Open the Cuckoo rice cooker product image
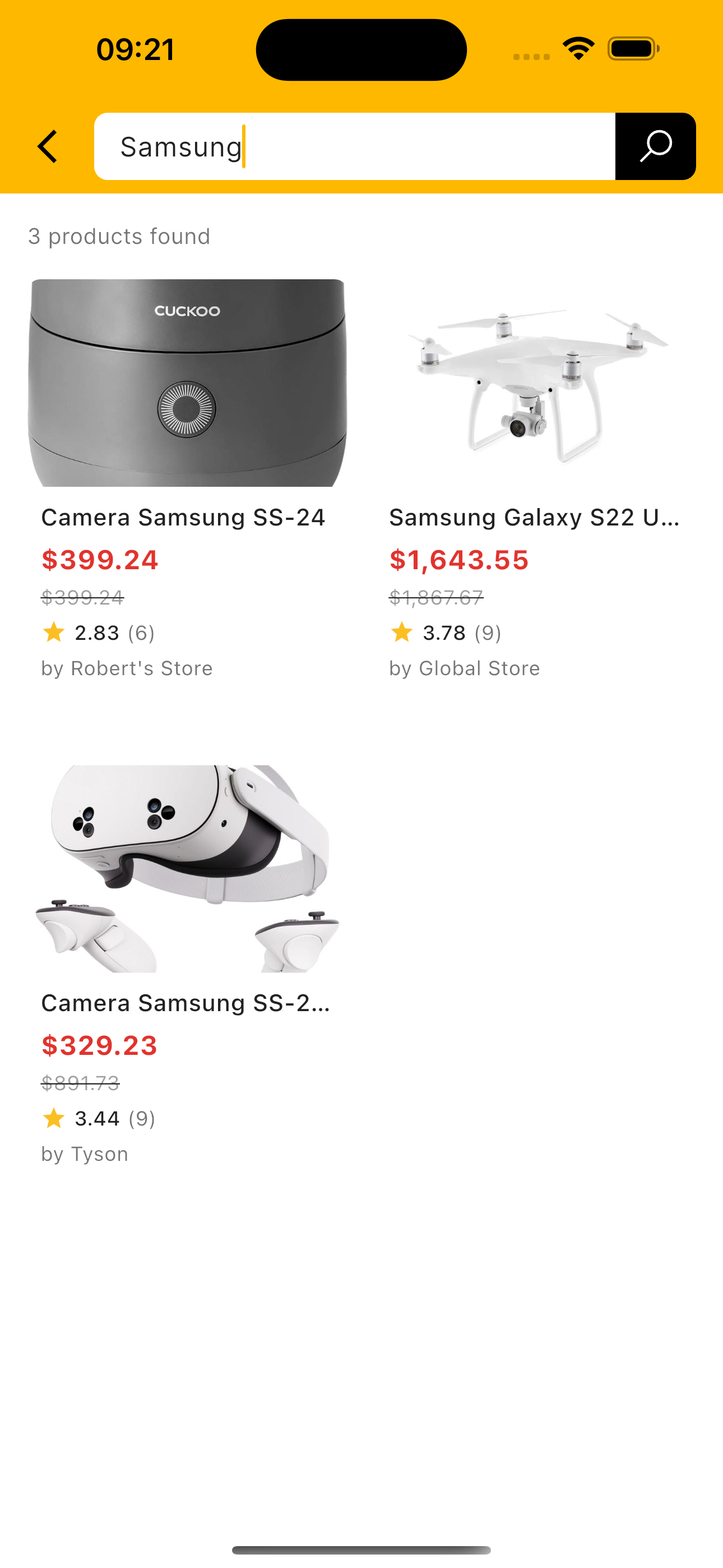 [x=187, y=383]
